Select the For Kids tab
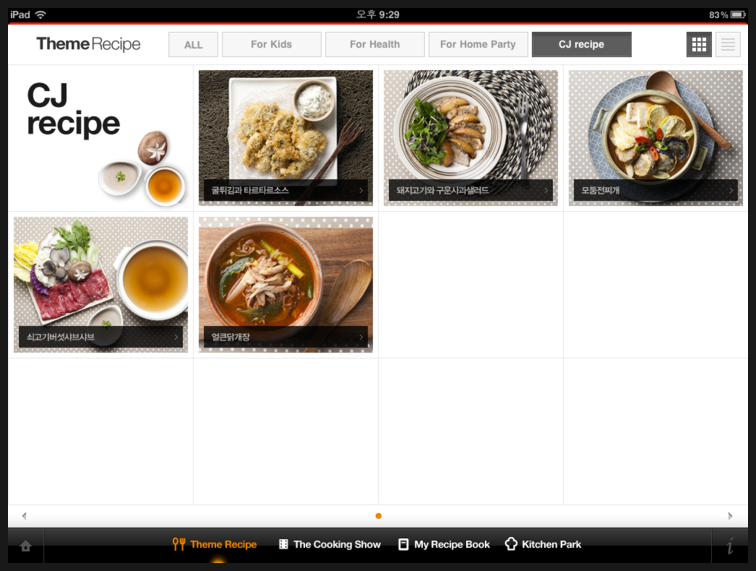This screenshot has height=571, width=756. click(271, 44)
